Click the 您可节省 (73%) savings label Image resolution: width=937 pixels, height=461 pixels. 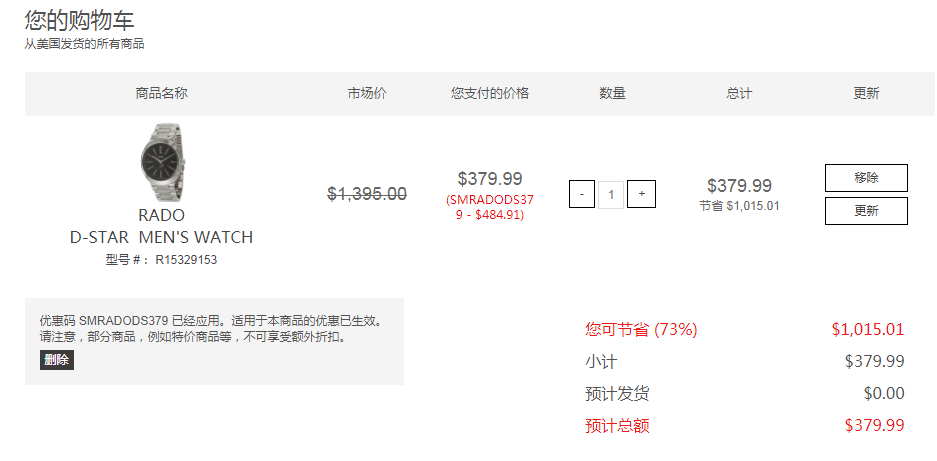[x=641, y=329]
